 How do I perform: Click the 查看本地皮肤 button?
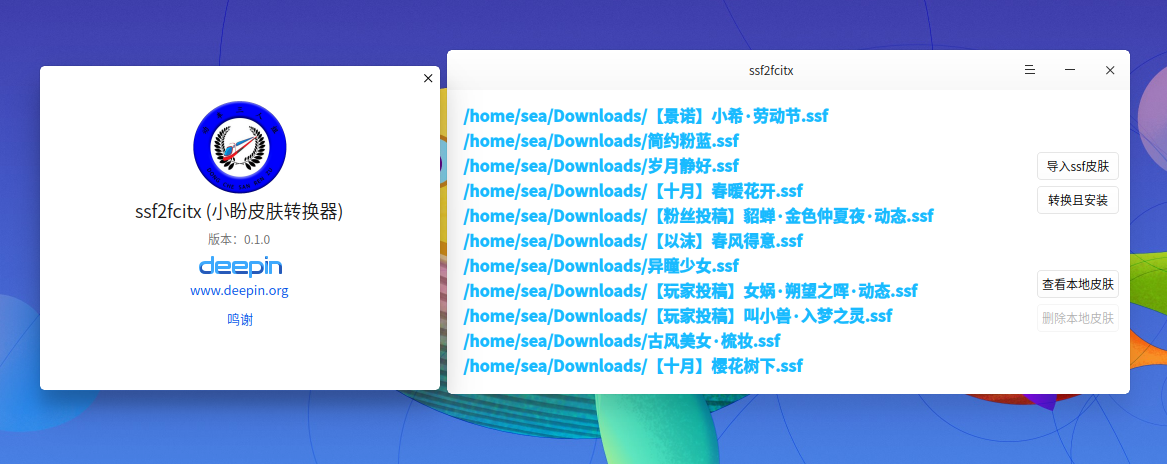(x=1078, y=284)
